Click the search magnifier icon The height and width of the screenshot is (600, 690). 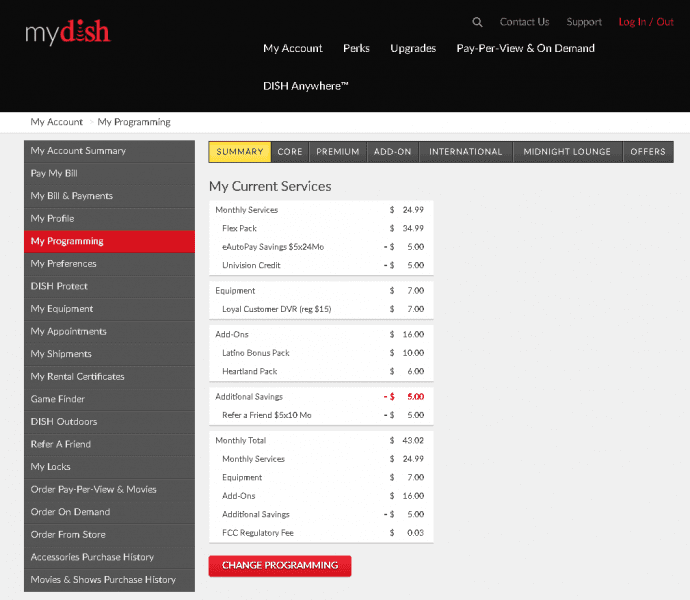point(477,22)
